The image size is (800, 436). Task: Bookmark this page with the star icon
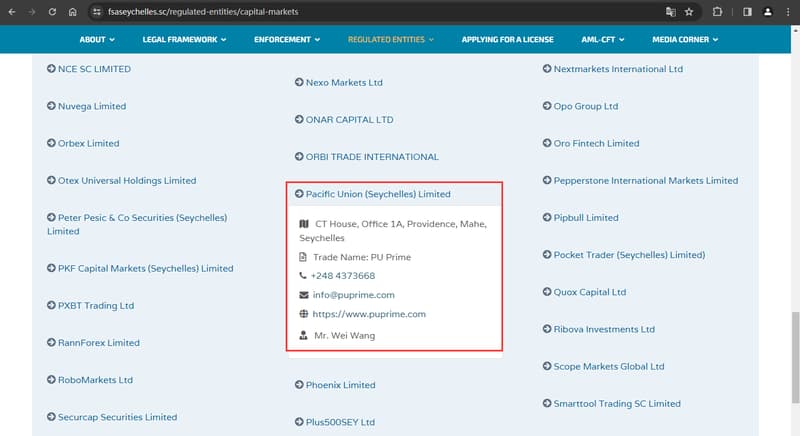(x=689, y=12)
